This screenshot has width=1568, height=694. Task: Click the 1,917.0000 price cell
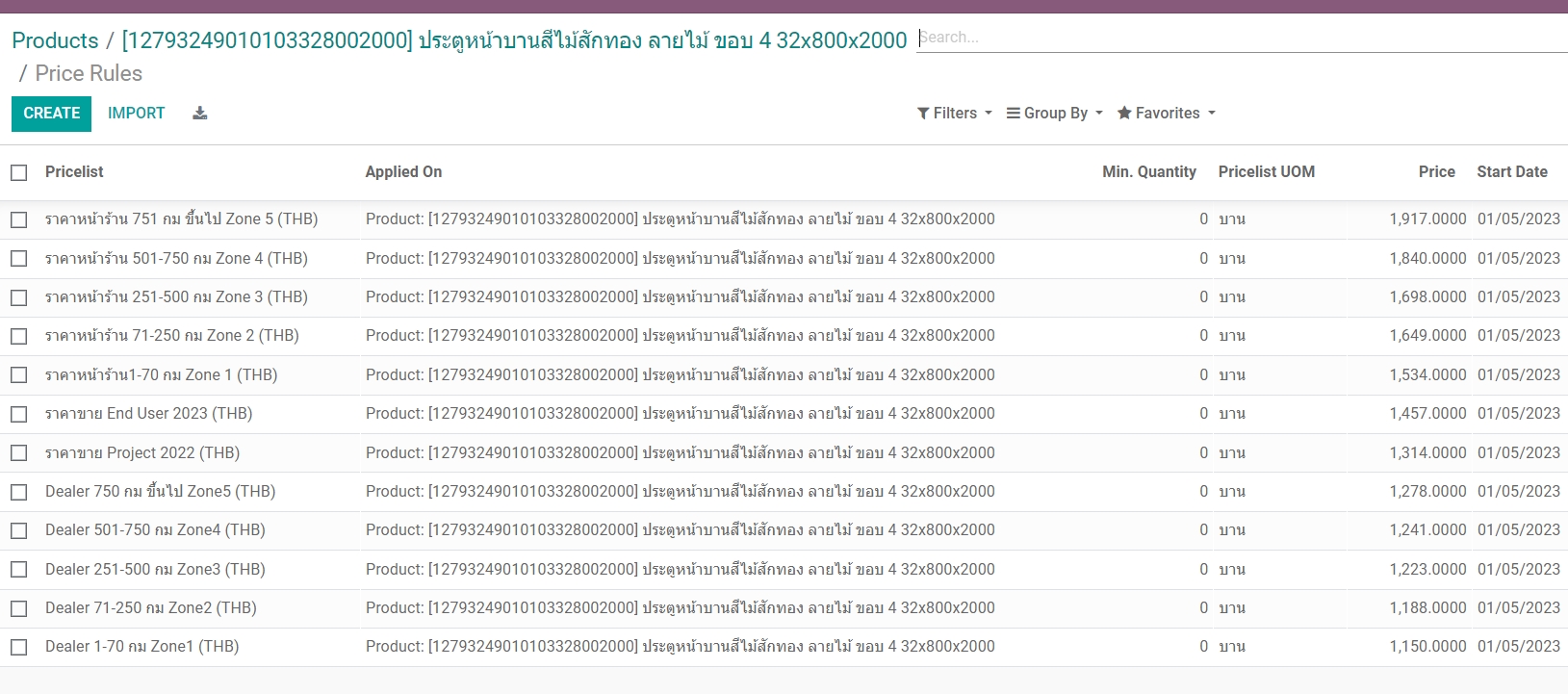(1427, 219)
